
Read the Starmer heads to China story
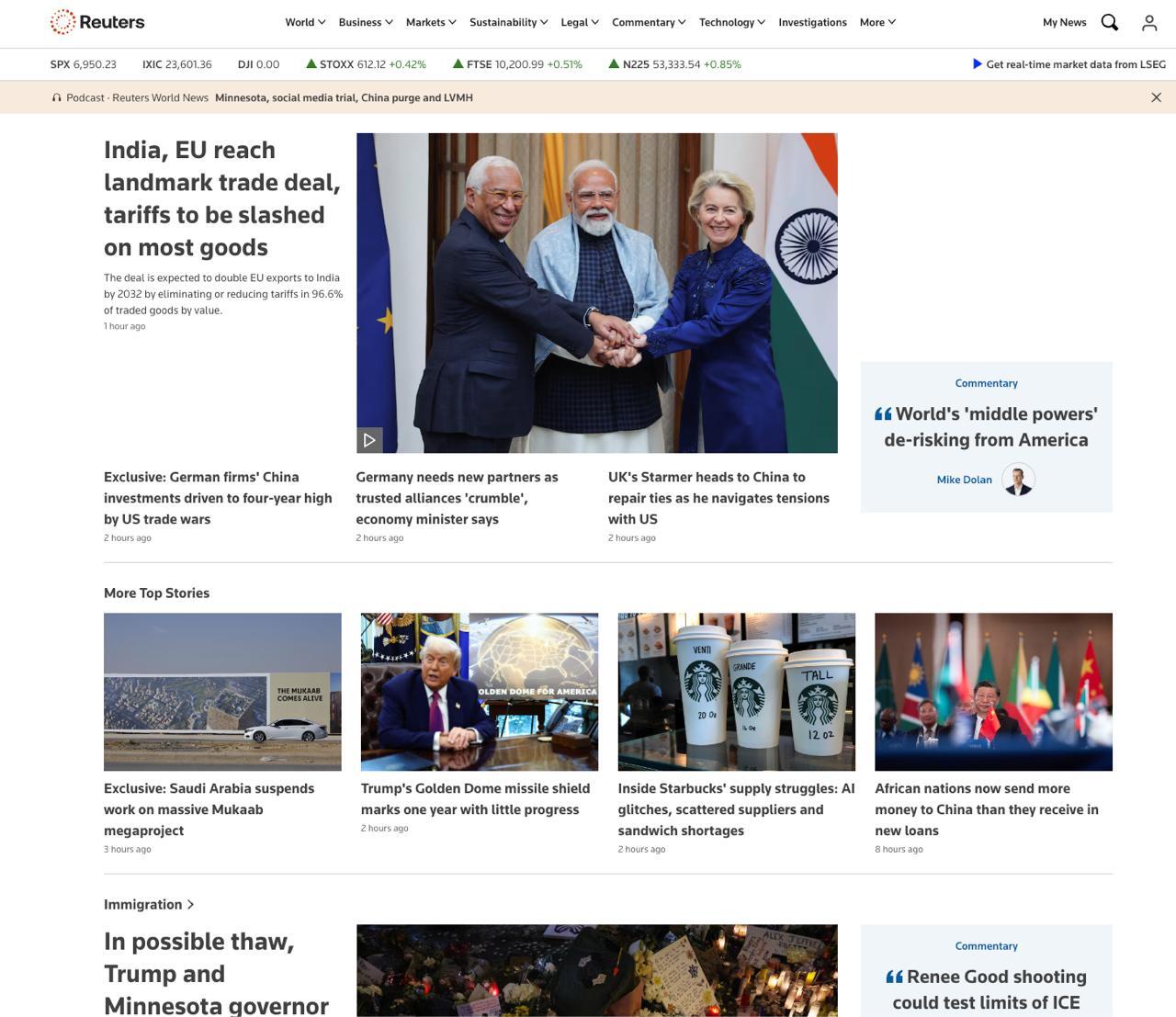[718, 498]
